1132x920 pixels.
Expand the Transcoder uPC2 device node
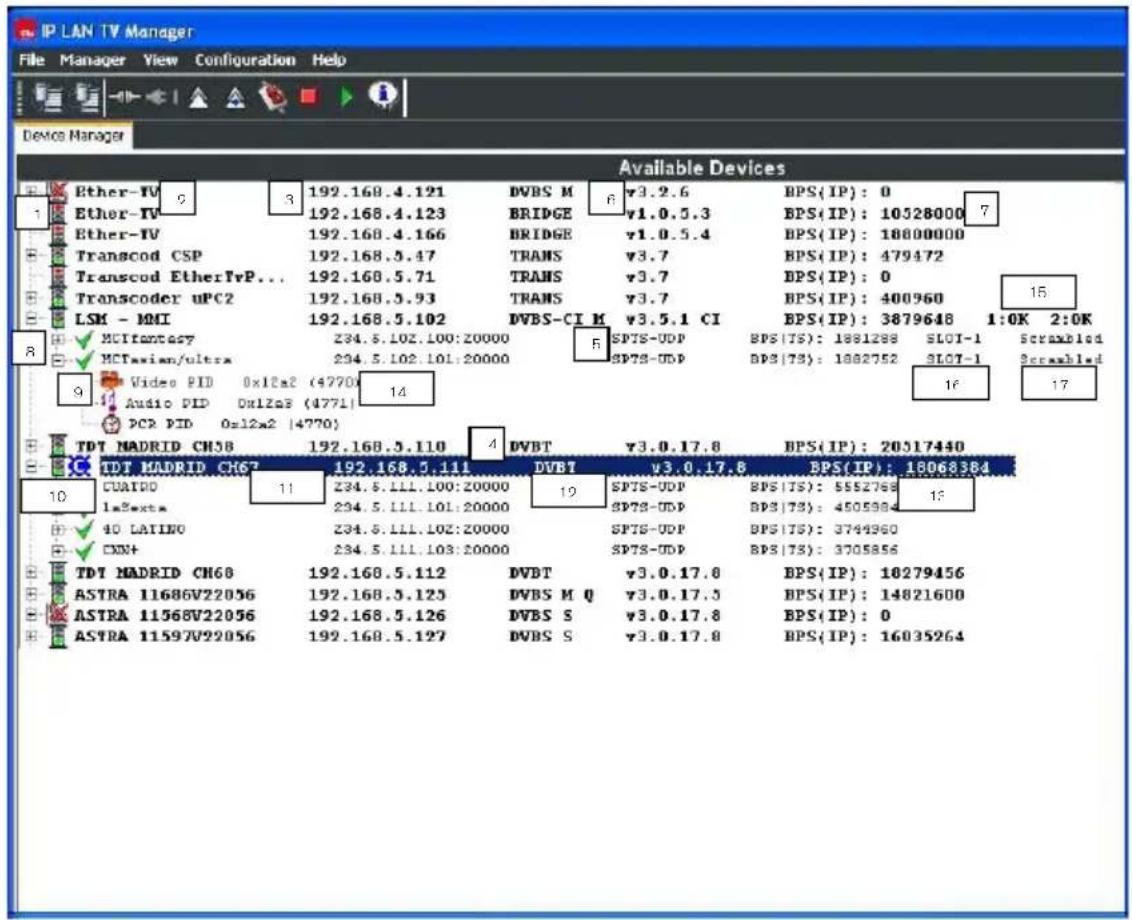[x=31, y=298]
